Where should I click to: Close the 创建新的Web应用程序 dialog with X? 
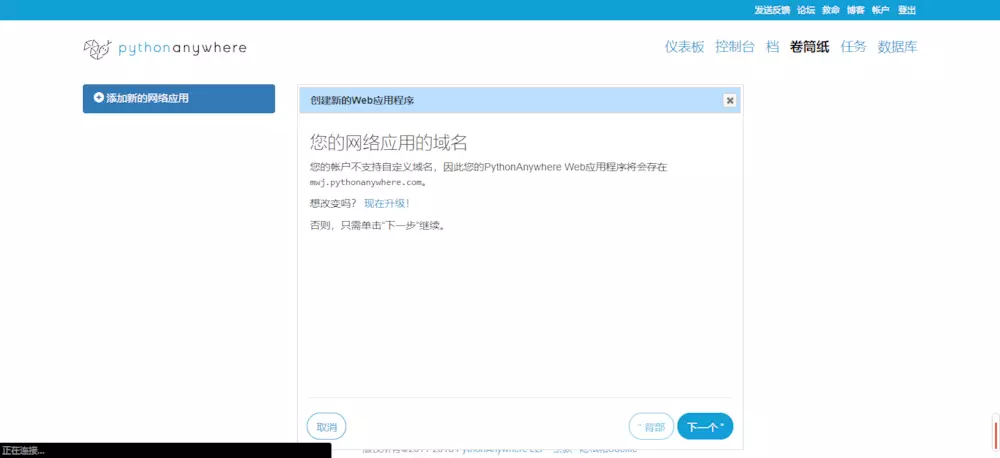(x=730, y=101)
